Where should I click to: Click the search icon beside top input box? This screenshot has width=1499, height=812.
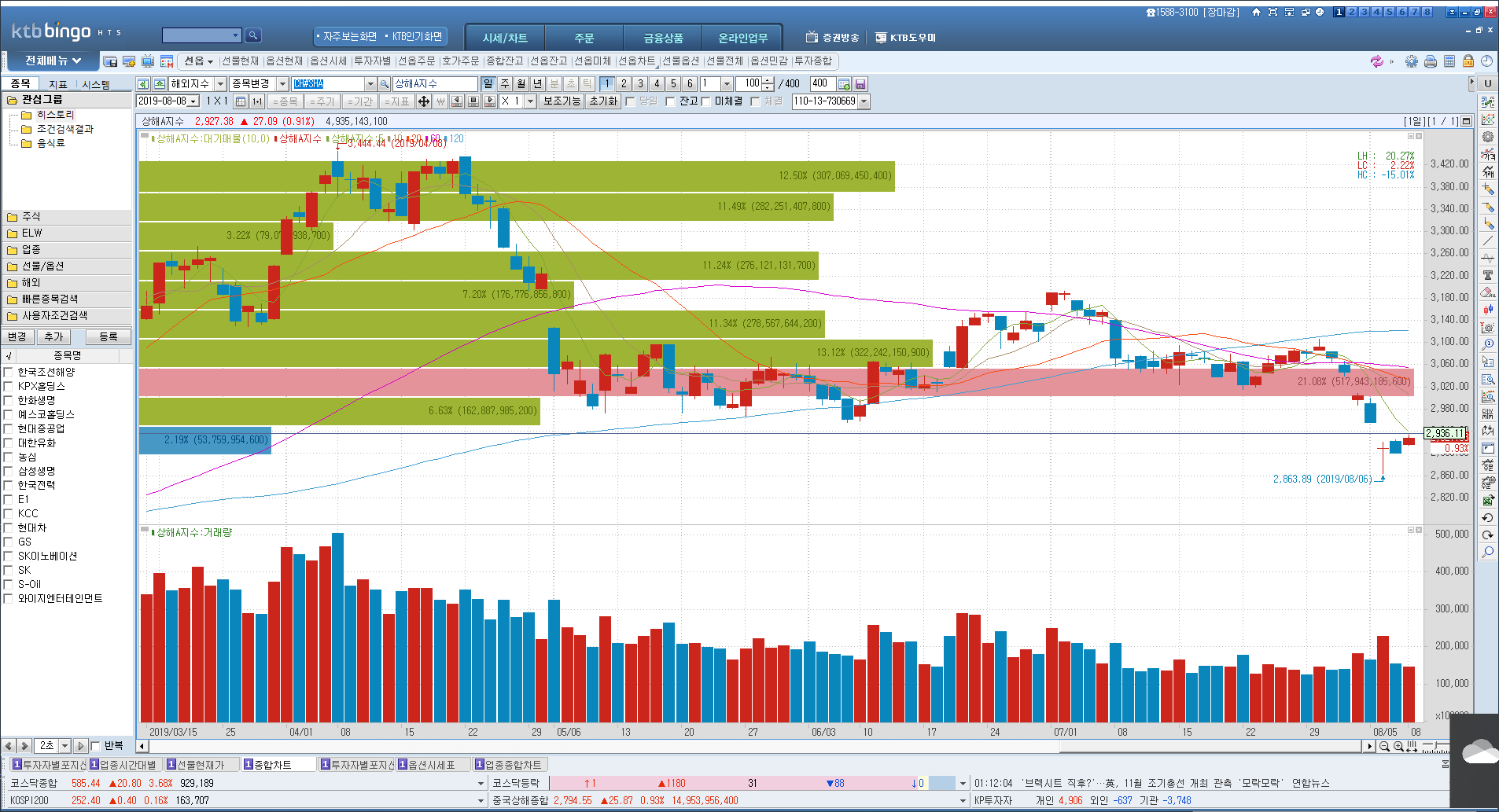click(x=252, y=35)
